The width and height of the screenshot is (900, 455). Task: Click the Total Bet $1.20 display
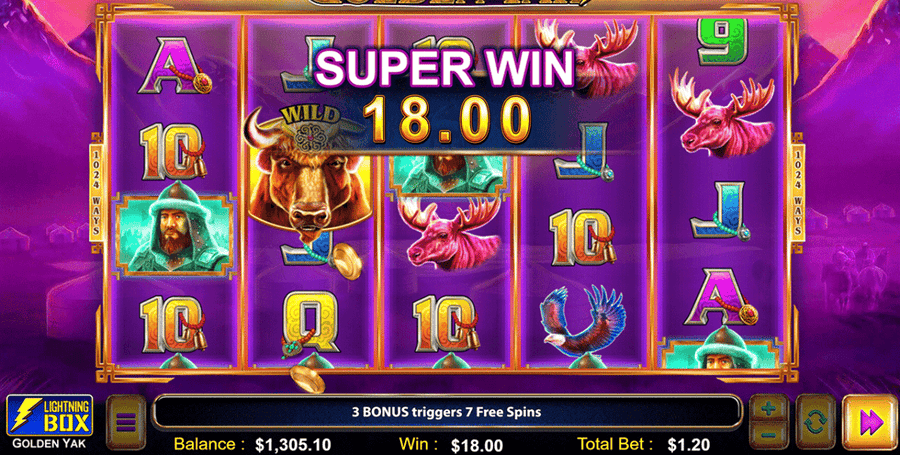643,444
